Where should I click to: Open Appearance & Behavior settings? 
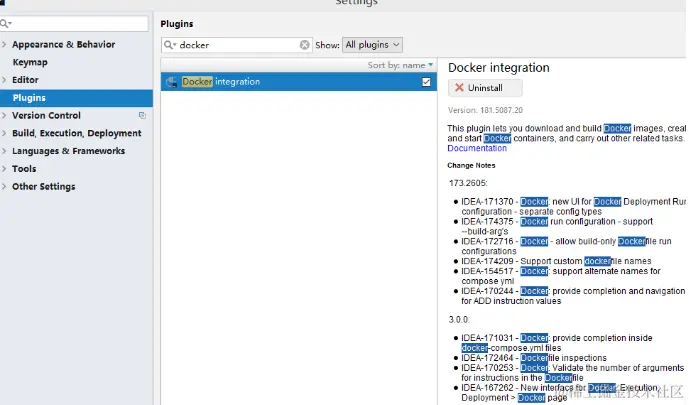point(64,44)
